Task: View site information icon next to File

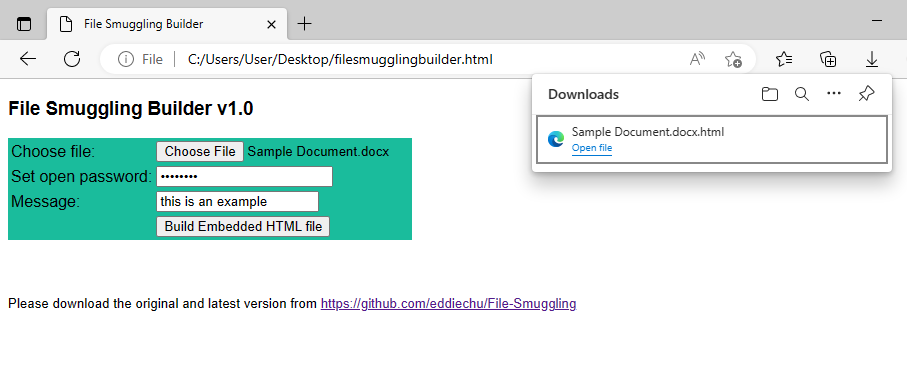Action: (126, 59)
